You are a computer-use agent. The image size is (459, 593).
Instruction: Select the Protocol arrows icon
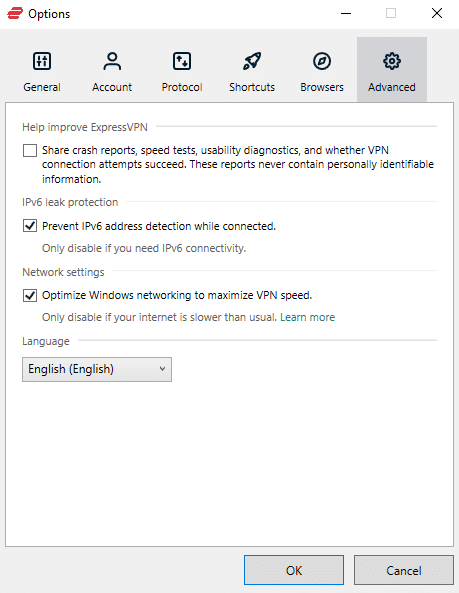tap(182, 61)
